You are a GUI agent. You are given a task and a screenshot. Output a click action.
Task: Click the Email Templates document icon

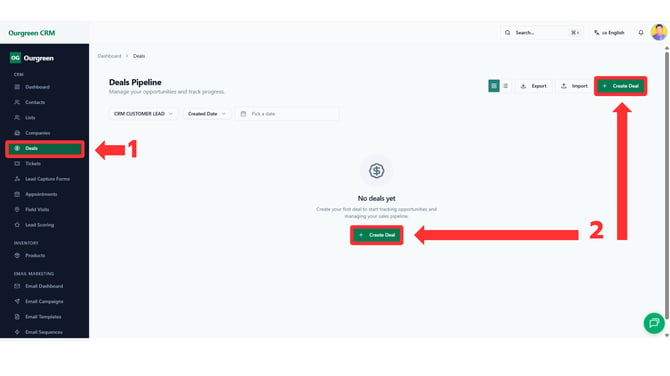17,317
